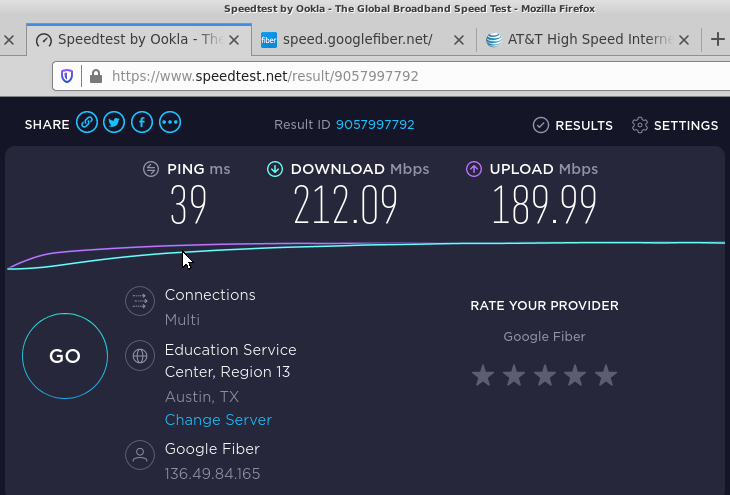730x495 pixels.
Task: Click the ping icon beside PING ms
Action: coord(151,169)
